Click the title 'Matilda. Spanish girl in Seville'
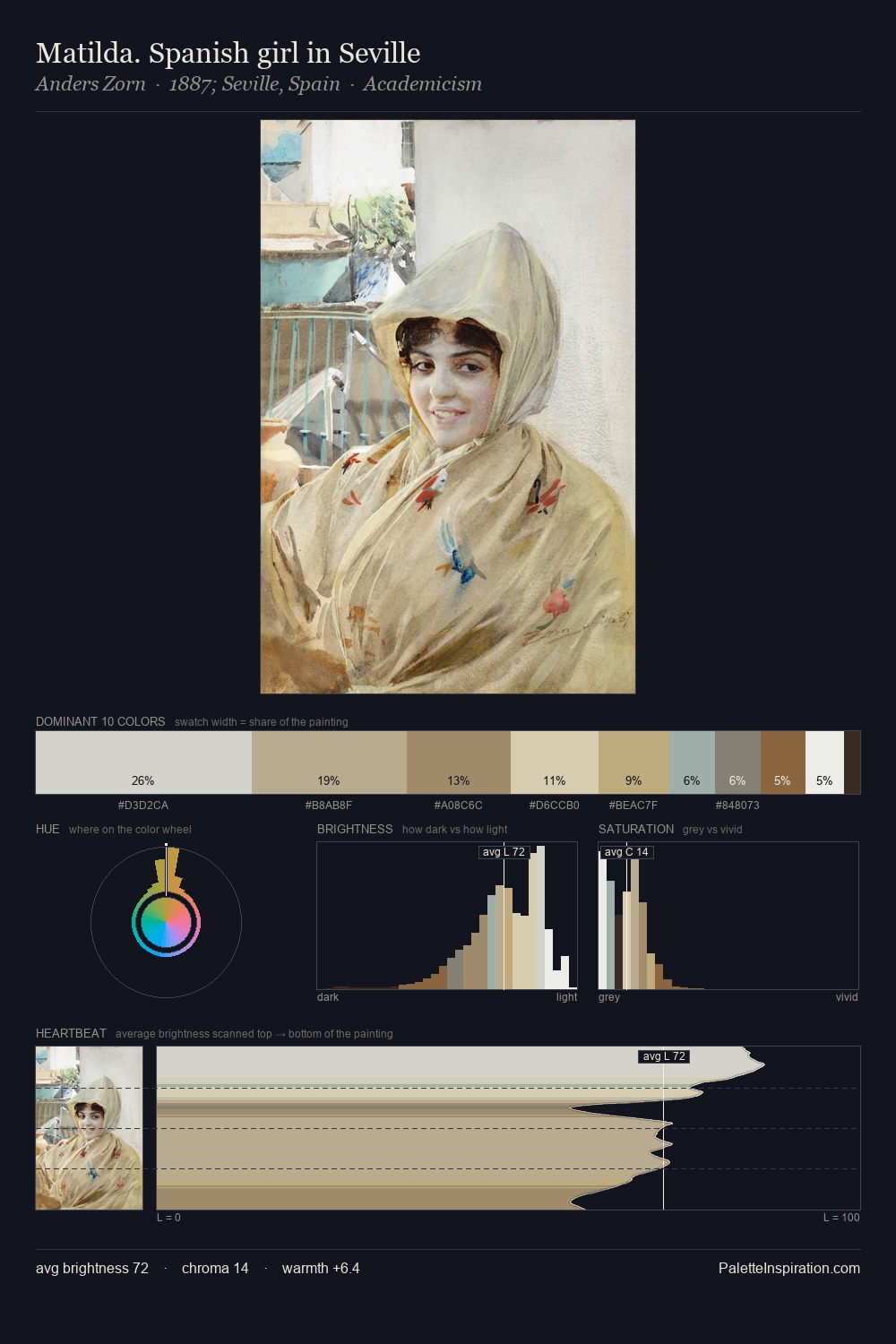The height and width of the screenshot is (1344, 896). click(228, 54)
